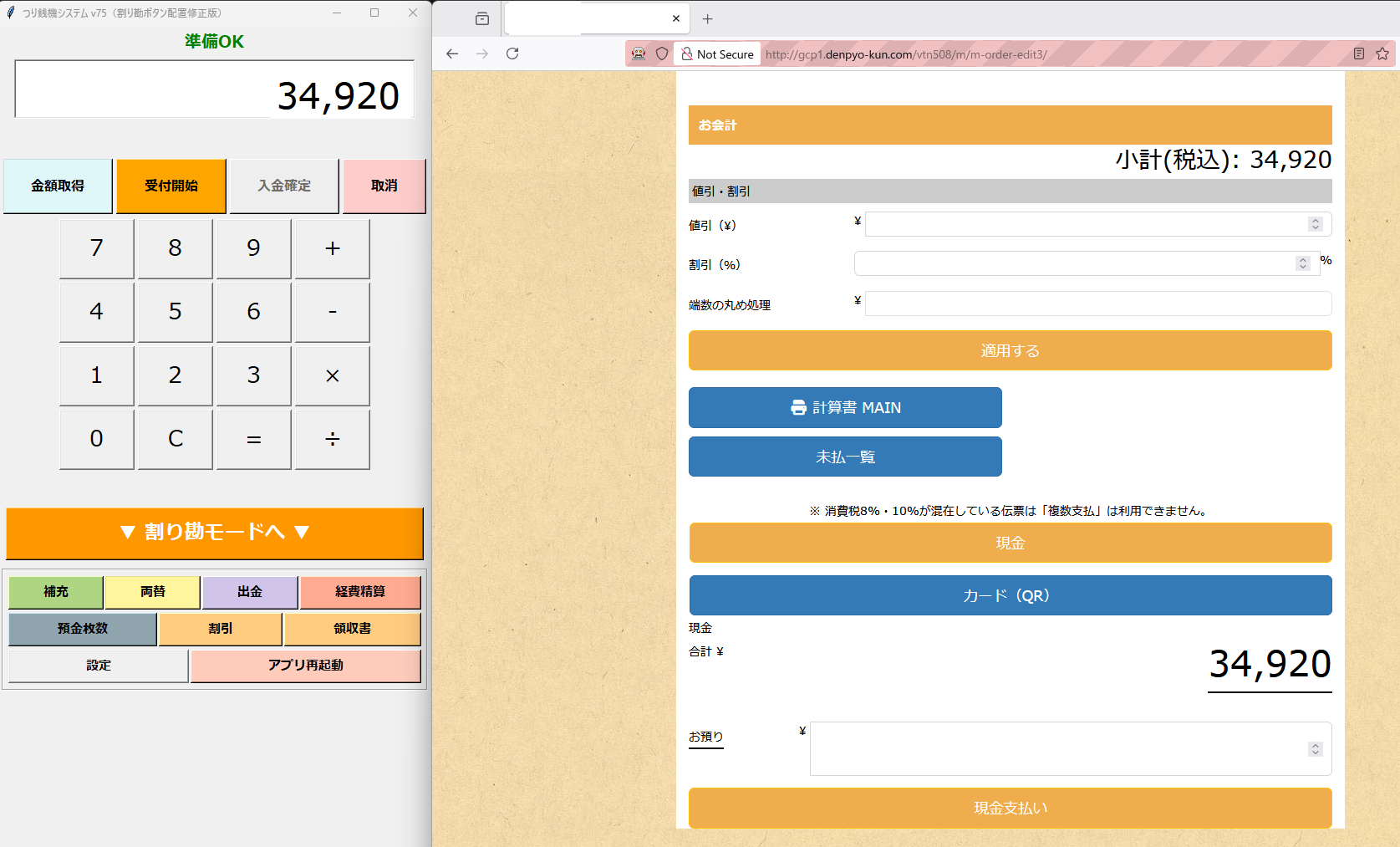This screenshot has height=847, width=1400.
Task: Adjust the お預り amount spinner
Action: click(x=1316, y=749)
